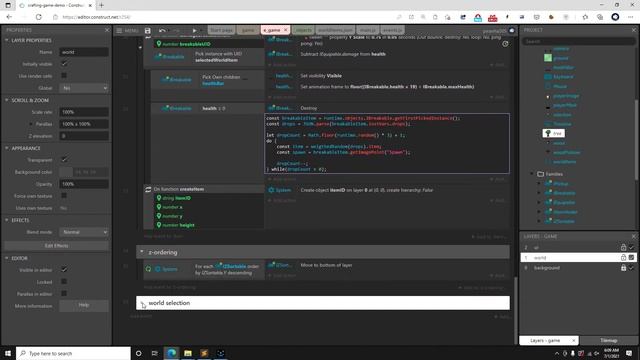Screen dimensions: 640x360
Task: Select the number height parameter
Action: (178, 225)
